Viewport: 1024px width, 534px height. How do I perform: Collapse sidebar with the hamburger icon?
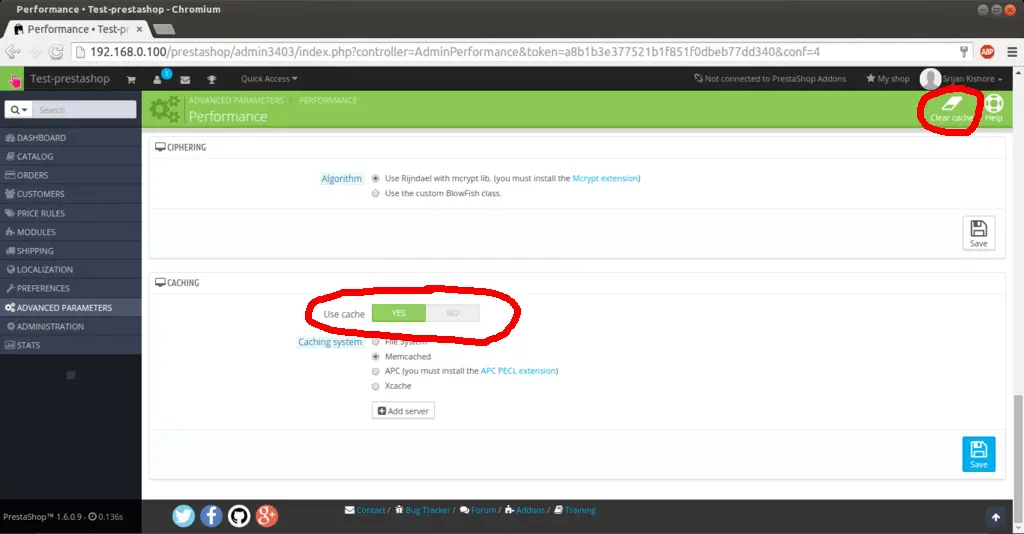tap(71, 375)
